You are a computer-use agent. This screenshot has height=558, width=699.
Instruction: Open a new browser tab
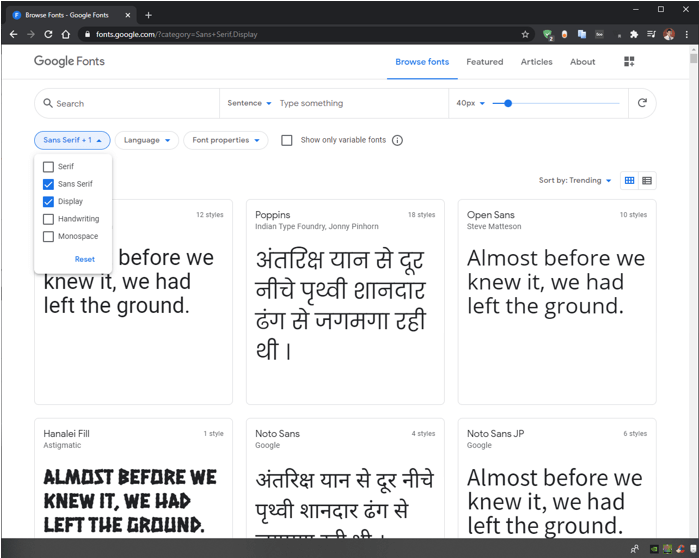[148, 15]
